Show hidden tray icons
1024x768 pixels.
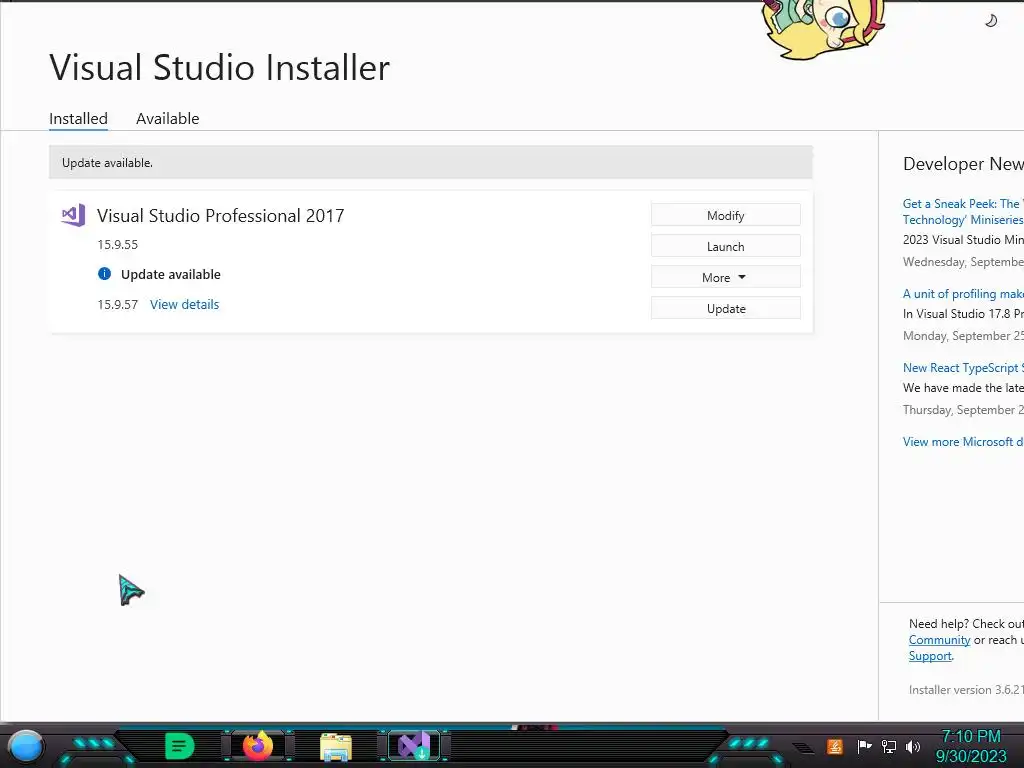click(804, 748)
